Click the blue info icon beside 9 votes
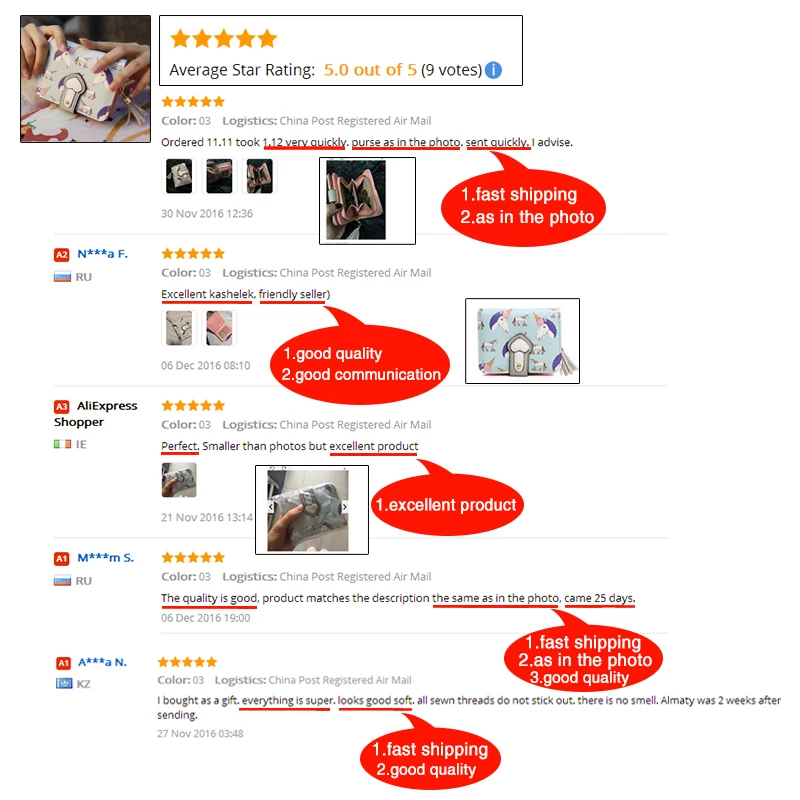800x800 pixels. click(x=493, y=70)
